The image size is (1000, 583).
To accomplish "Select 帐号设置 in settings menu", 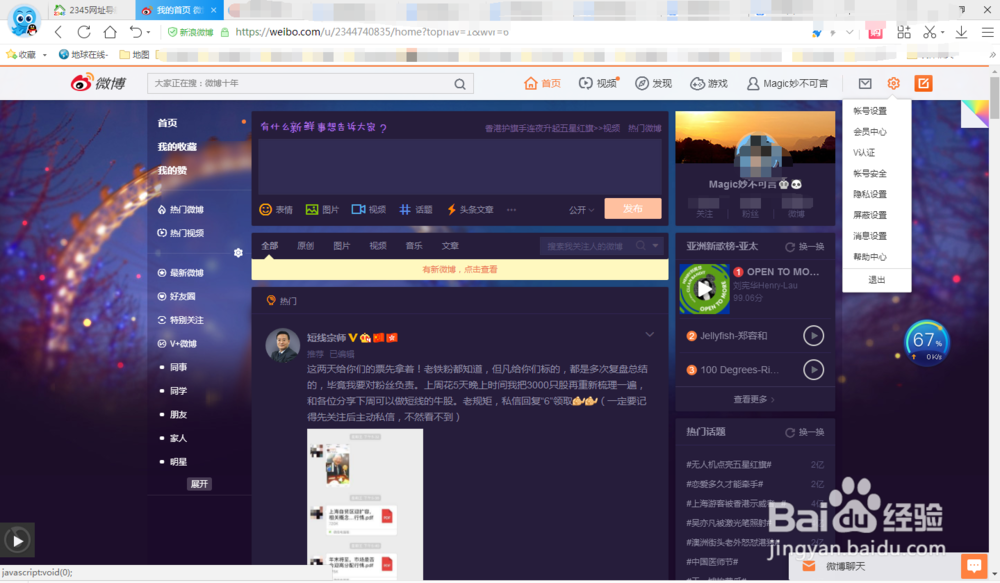I will point(870,111).
